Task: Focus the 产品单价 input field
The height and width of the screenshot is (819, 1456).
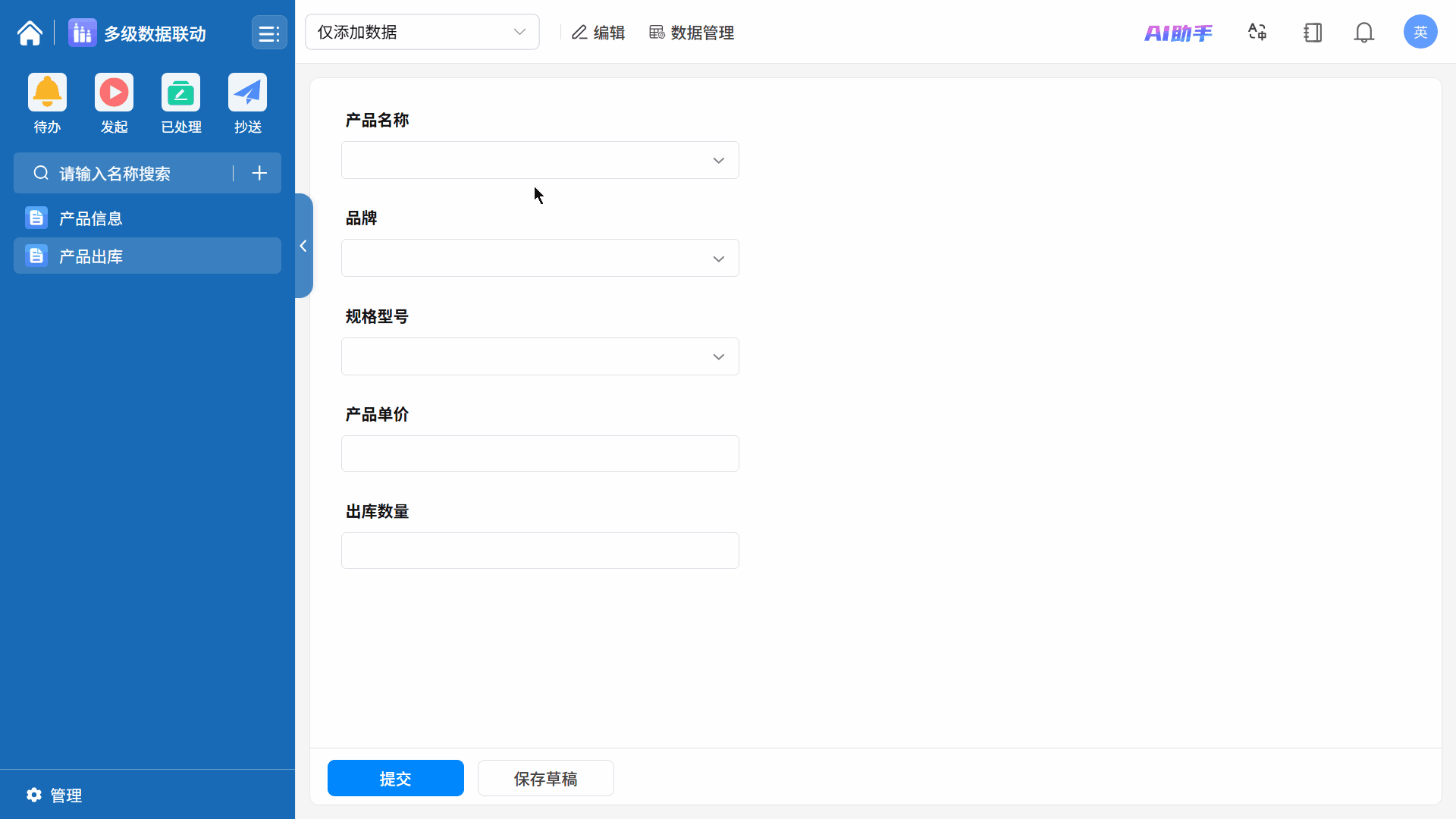Action: pyautogui.click(x=540, y=454)
